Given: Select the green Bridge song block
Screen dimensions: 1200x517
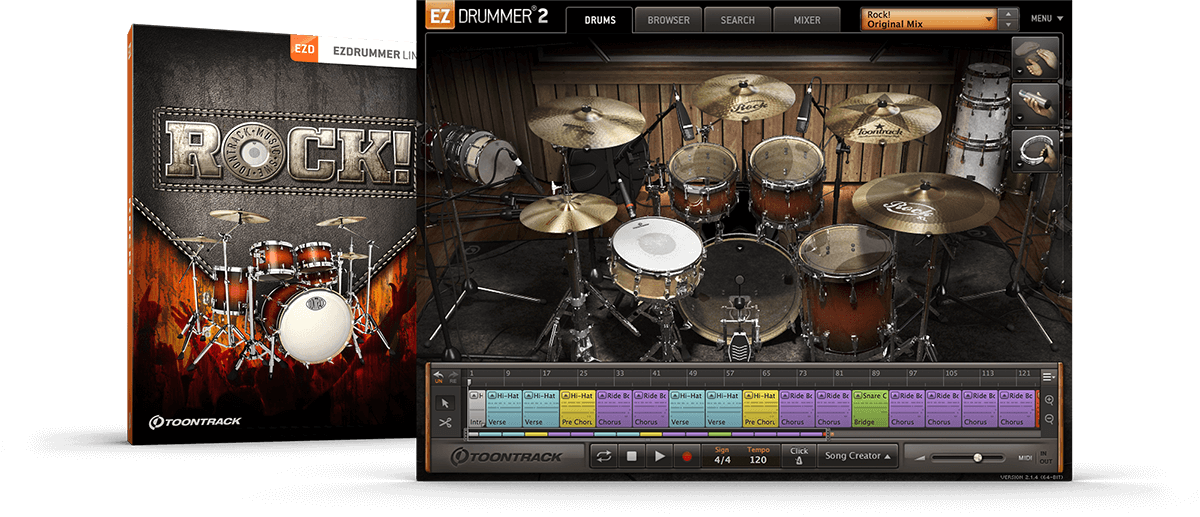Looking at the screenshot, I should pos(870,409).
